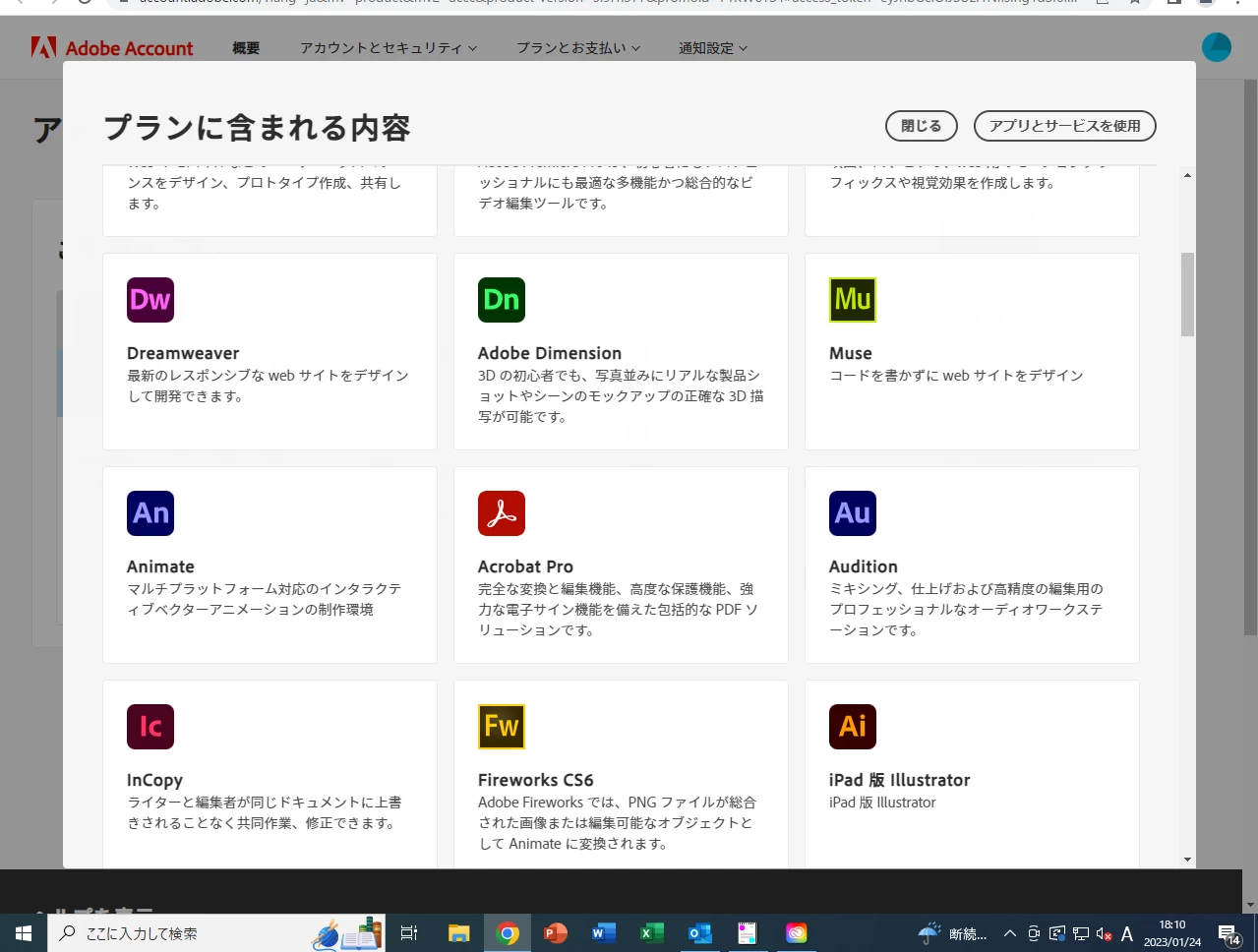Viewport: 1258px width, 952px height.
Task: Click the Animate title text
Action: click(x=160, y=566)
